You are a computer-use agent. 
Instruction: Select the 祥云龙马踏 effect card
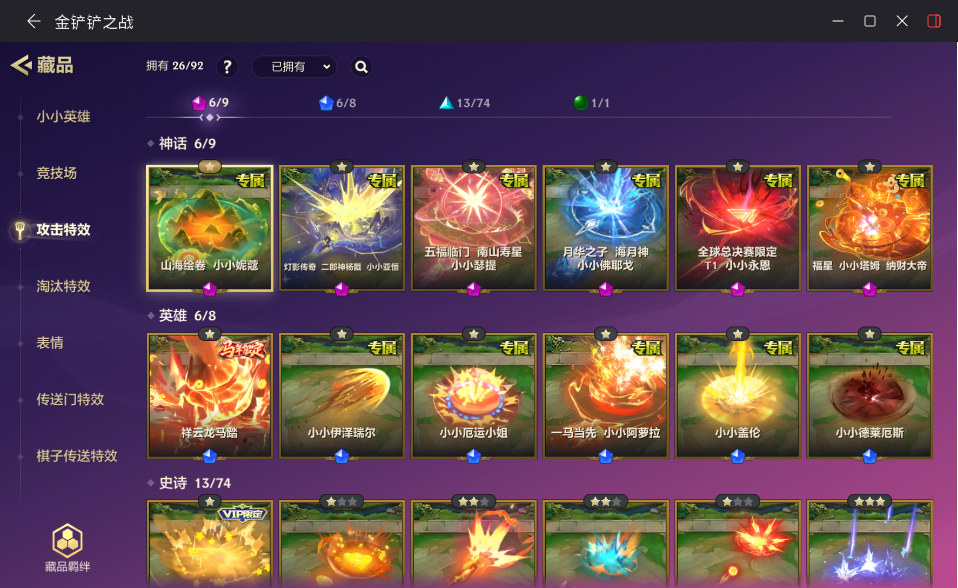tap(210, 395)
